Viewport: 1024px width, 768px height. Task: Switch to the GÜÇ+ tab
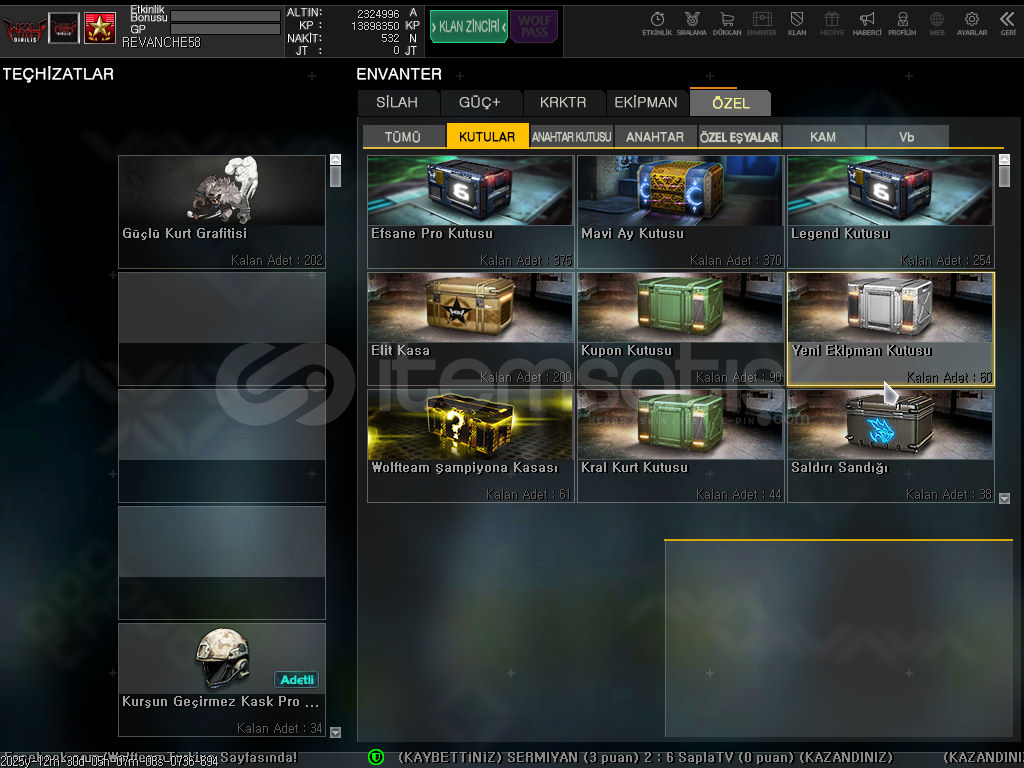pos(479,103)
